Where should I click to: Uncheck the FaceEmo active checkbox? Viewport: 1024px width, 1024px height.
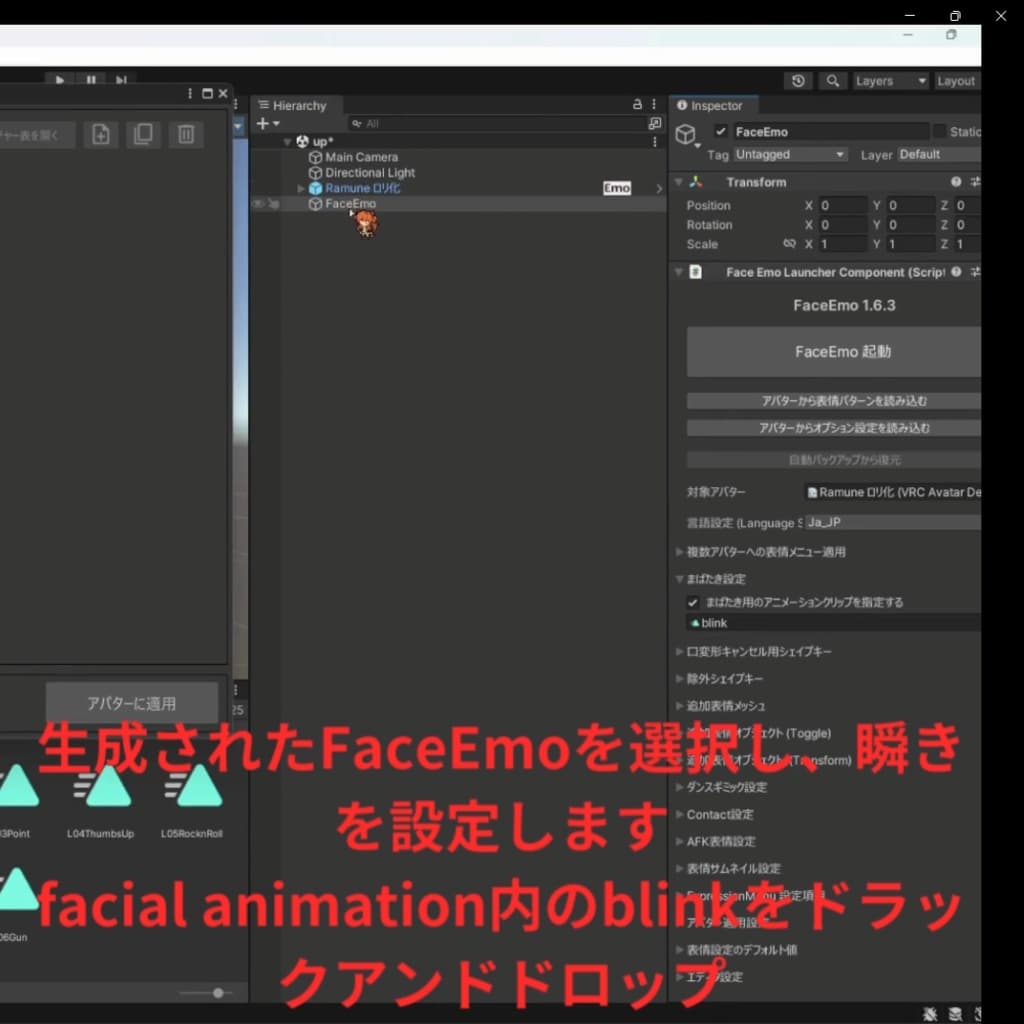pos(721,132)
